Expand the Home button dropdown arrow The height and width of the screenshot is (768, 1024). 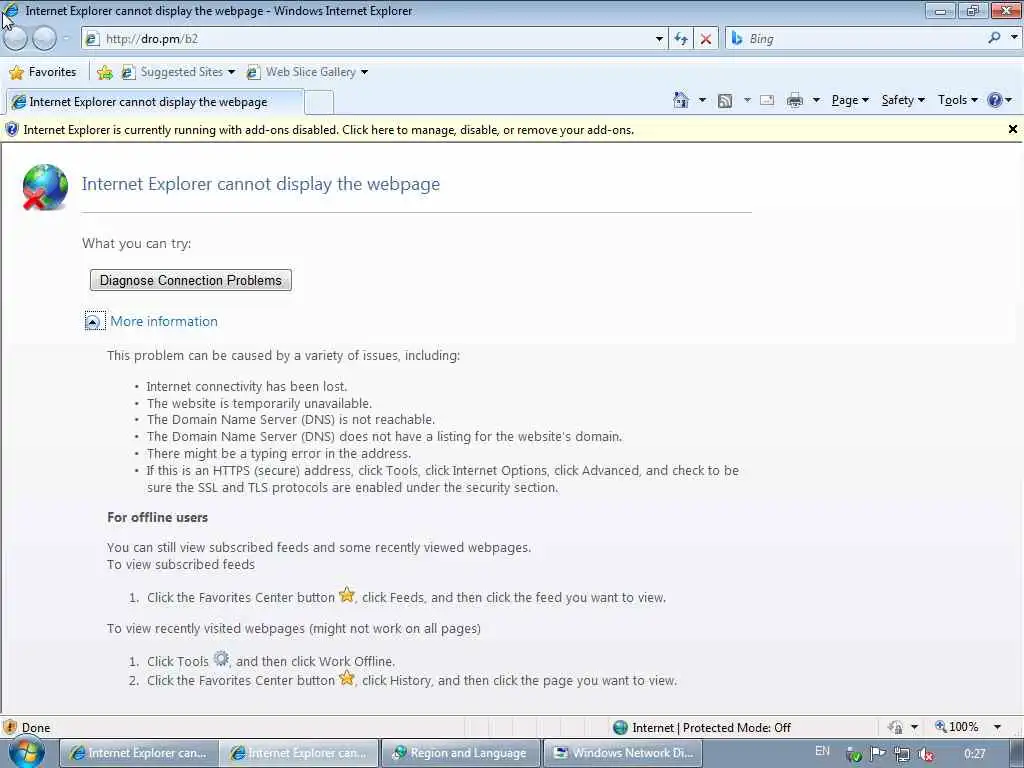[x=702, y=100]
